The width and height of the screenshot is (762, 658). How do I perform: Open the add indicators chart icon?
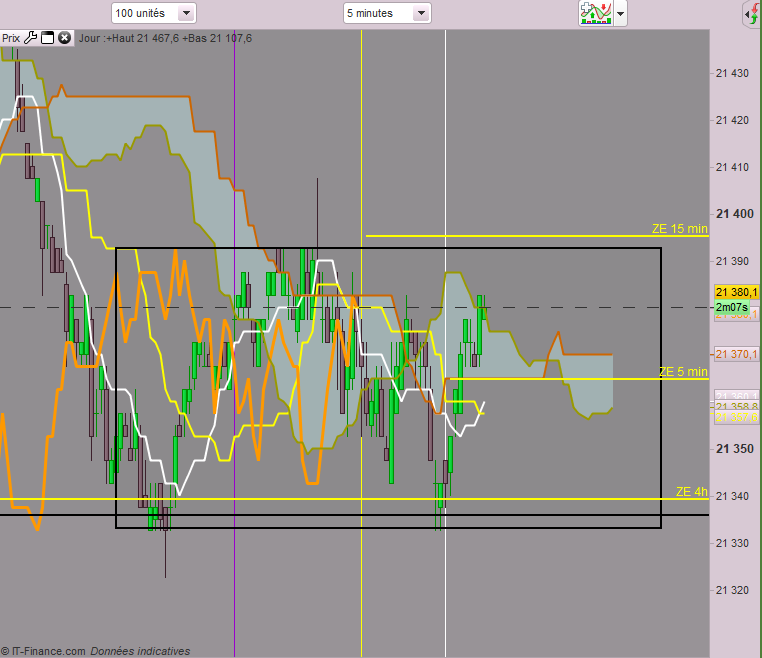[x=596, y=13]
